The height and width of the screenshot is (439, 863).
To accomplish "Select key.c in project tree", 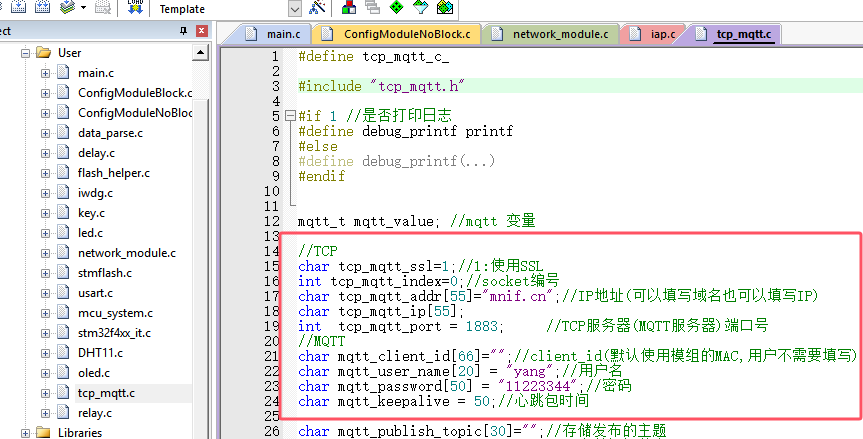I will (x=91, y=213).
